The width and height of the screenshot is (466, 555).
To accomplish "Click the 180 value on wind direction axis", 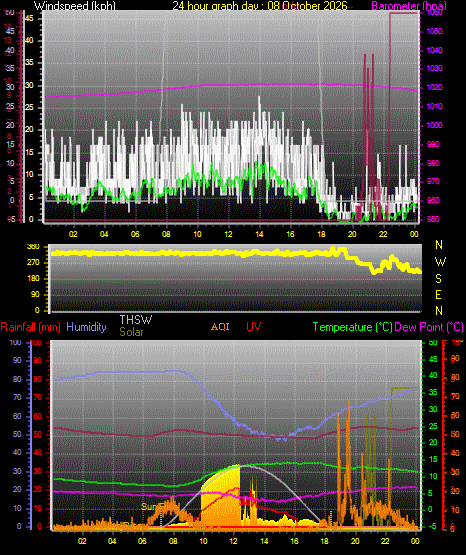I will [33, 279].
